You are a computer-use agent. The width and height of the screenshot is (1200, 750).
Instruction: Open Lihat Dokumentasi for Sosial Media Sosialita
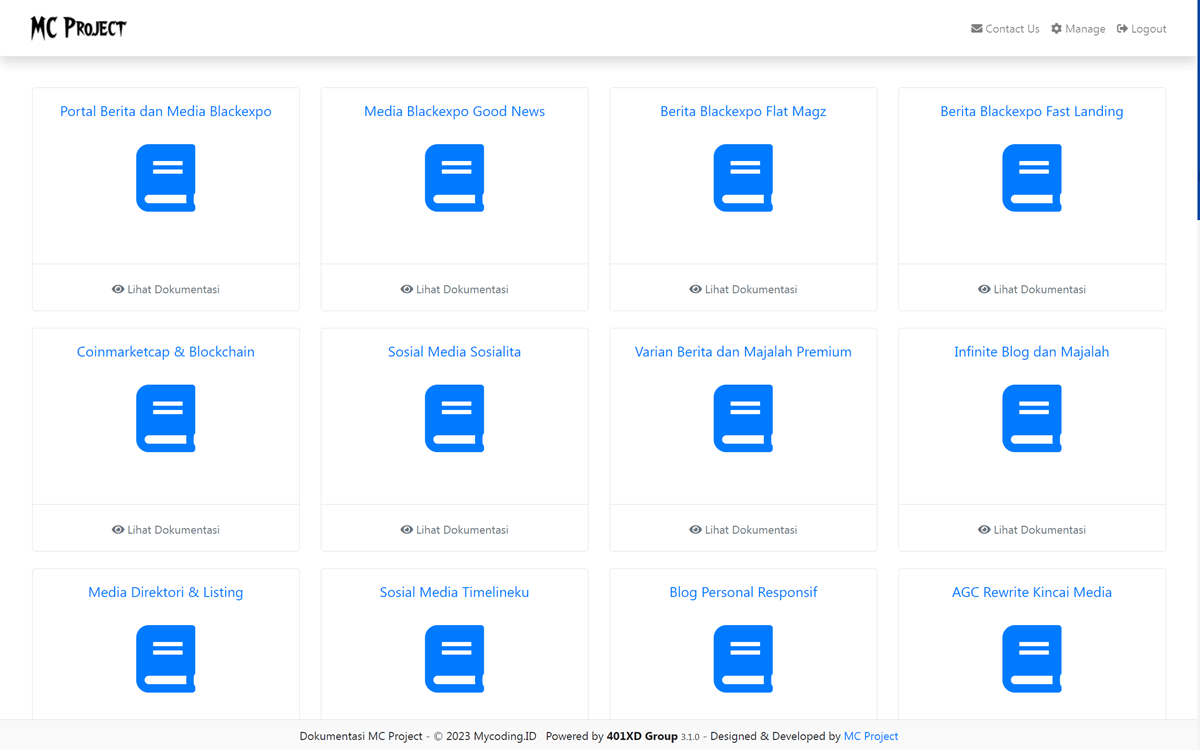(x=454, y=530)
